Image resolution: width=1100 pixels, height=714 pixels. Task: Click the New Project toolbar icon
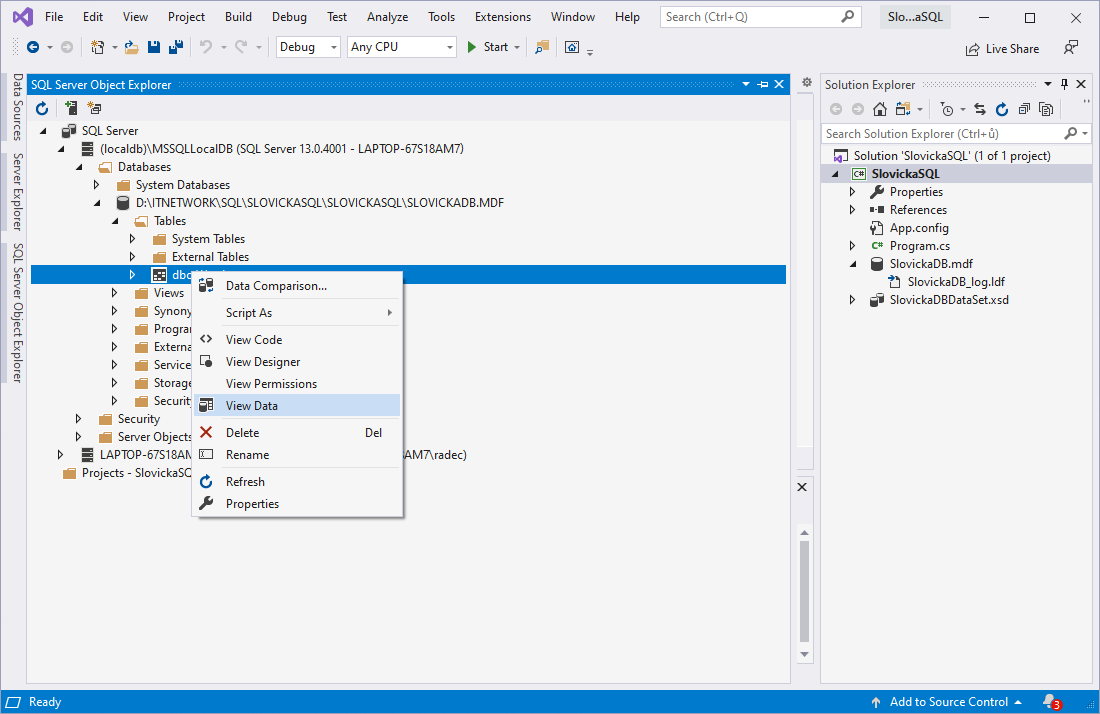click(98, 47)
